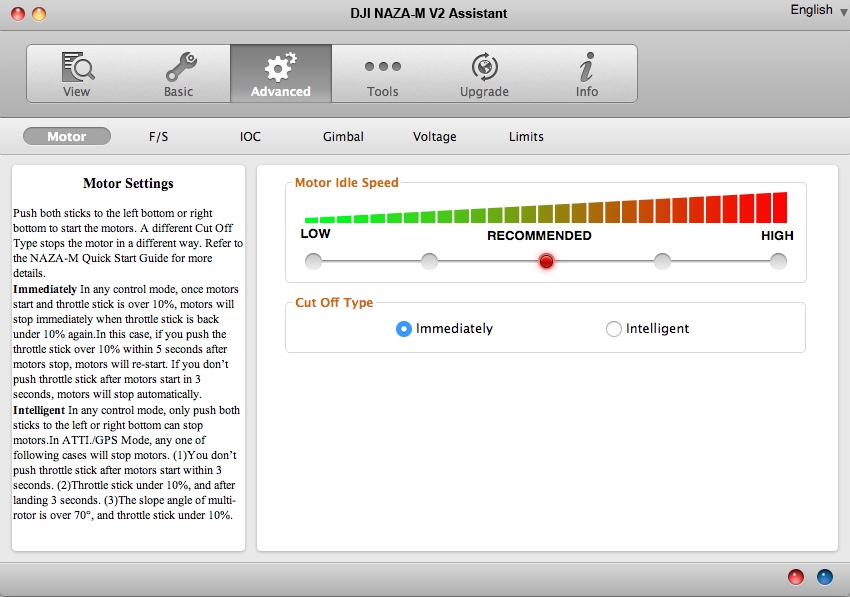Open the English language dropdown
The height and width of the screenshot is (597, 850).
[817, 10]
